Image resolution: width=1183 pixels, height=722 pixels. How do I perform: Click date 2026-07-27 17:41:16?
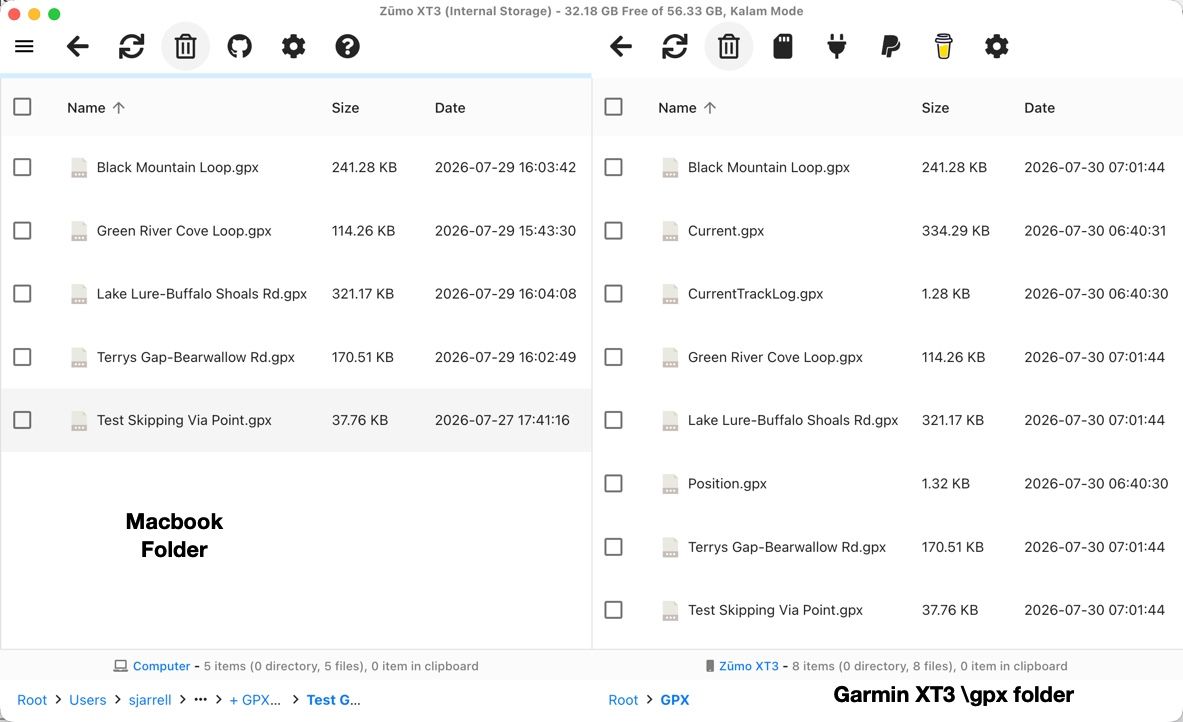(502, 420)
